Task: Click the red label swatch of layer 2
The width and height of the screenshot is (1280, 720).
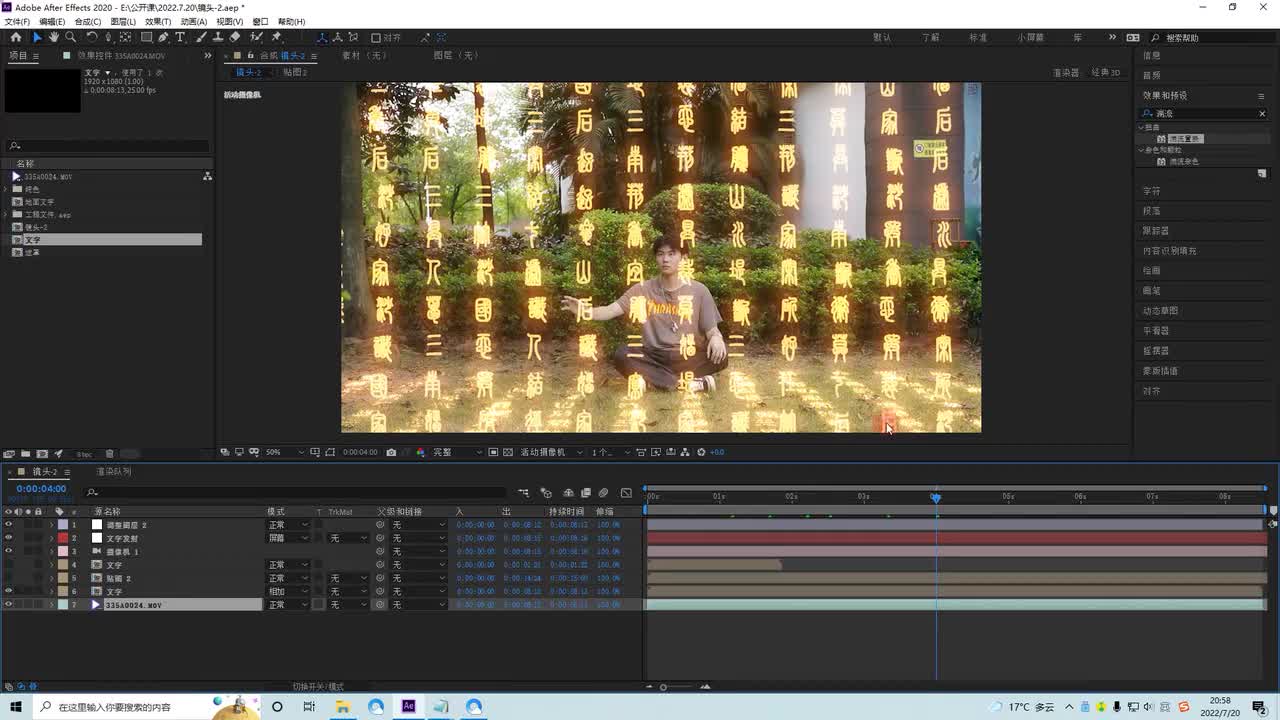Action: [x=63, y=538]
